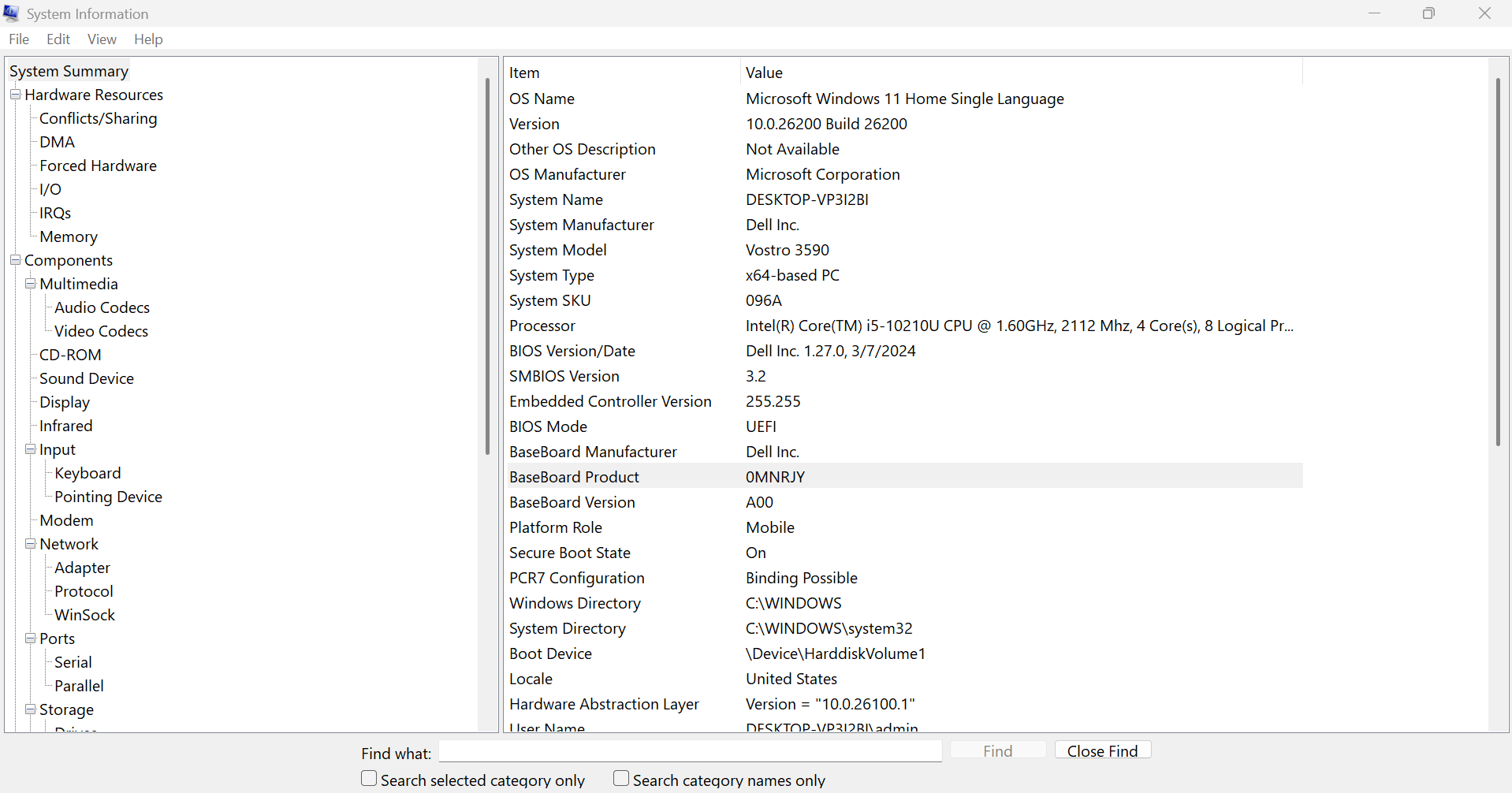Viewport: 1512px width, 793px height.
Task: Select the Hardware Abstraction Layer row
Action: click(904, 704)
